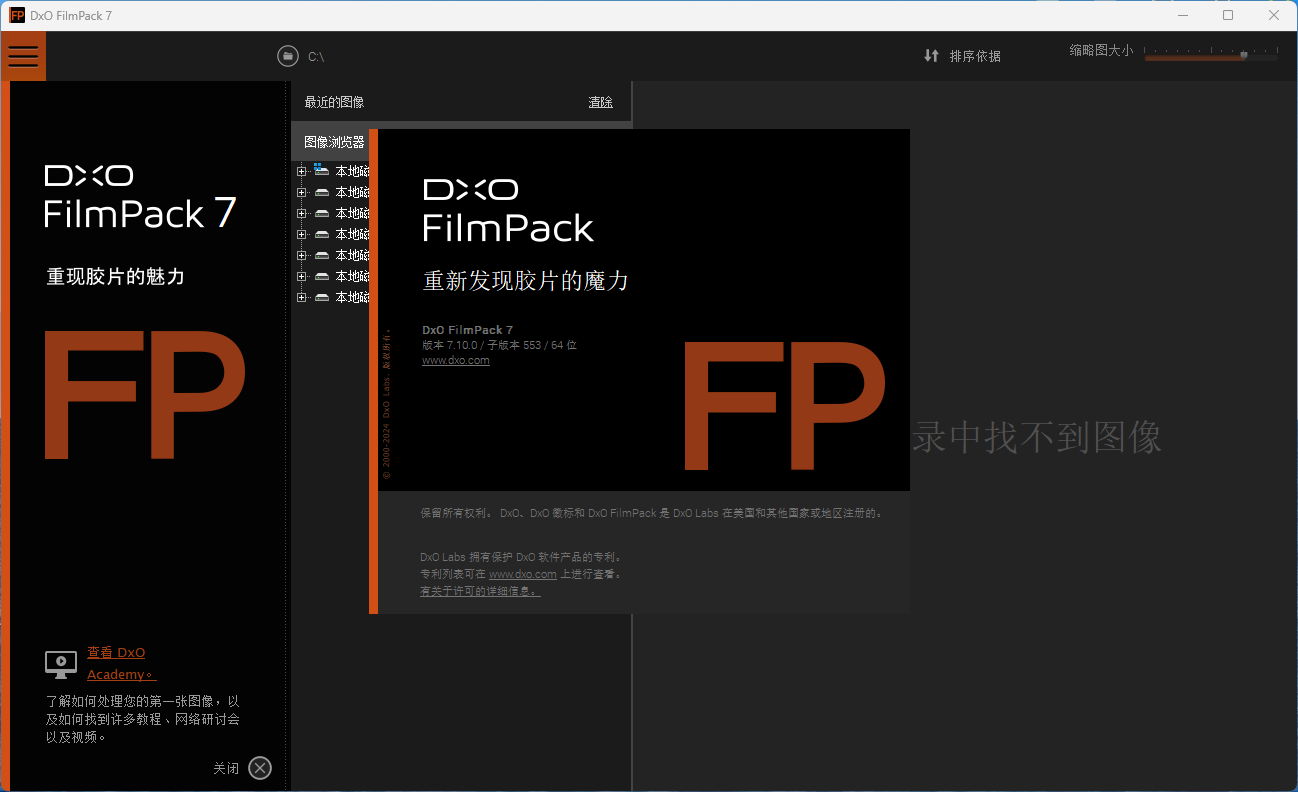Click the Academy video monitor icon

pyautogui.click(x=61, y=663)
